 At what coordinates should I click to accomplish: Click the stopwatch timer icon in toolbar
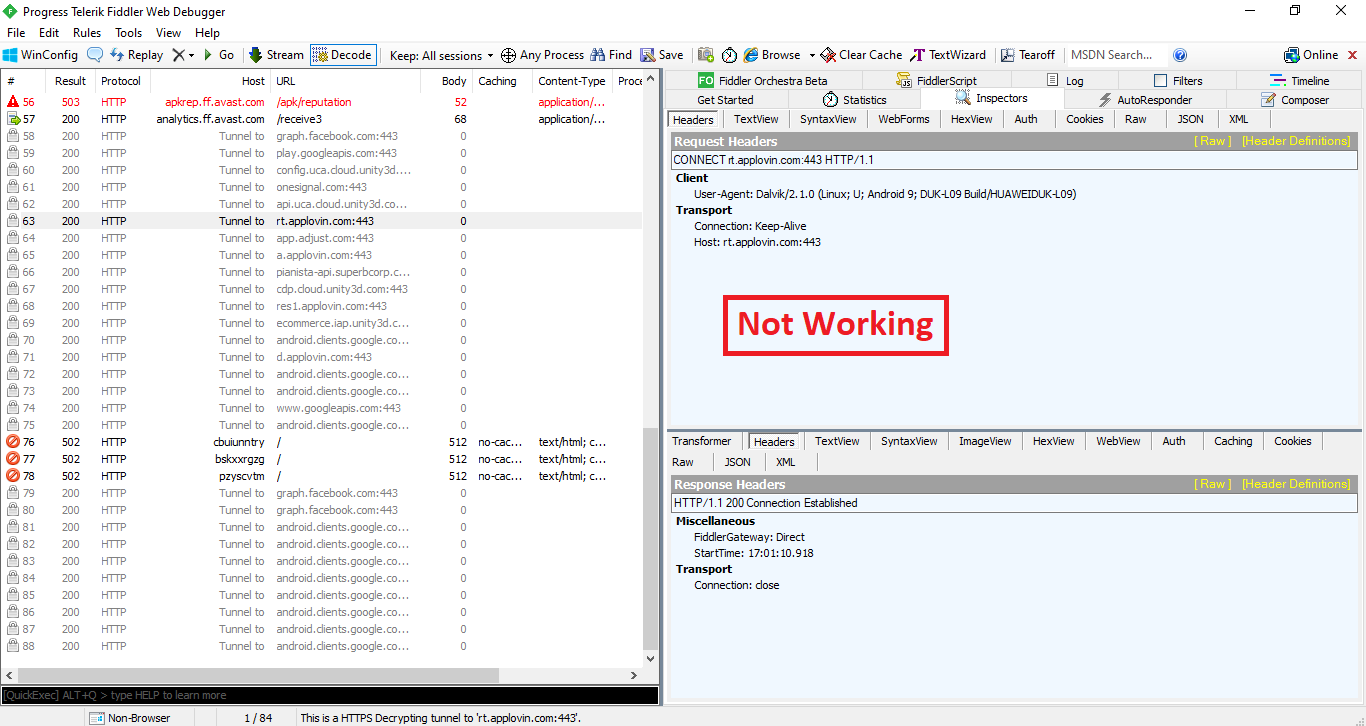click(729, 55)
